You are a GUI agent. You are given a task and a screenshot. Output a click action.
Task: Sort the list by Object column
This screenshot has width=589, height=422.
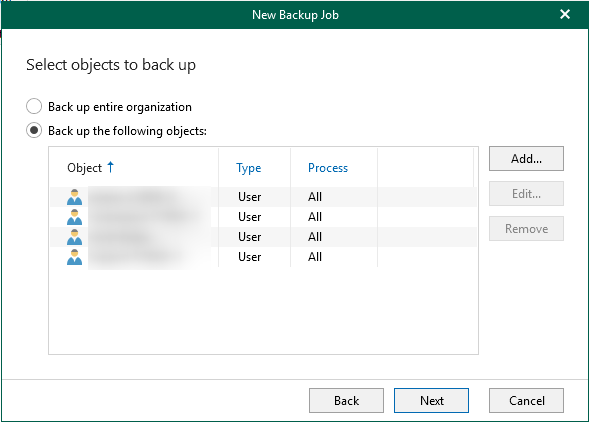pyautogui.click(x=85, y=168)
